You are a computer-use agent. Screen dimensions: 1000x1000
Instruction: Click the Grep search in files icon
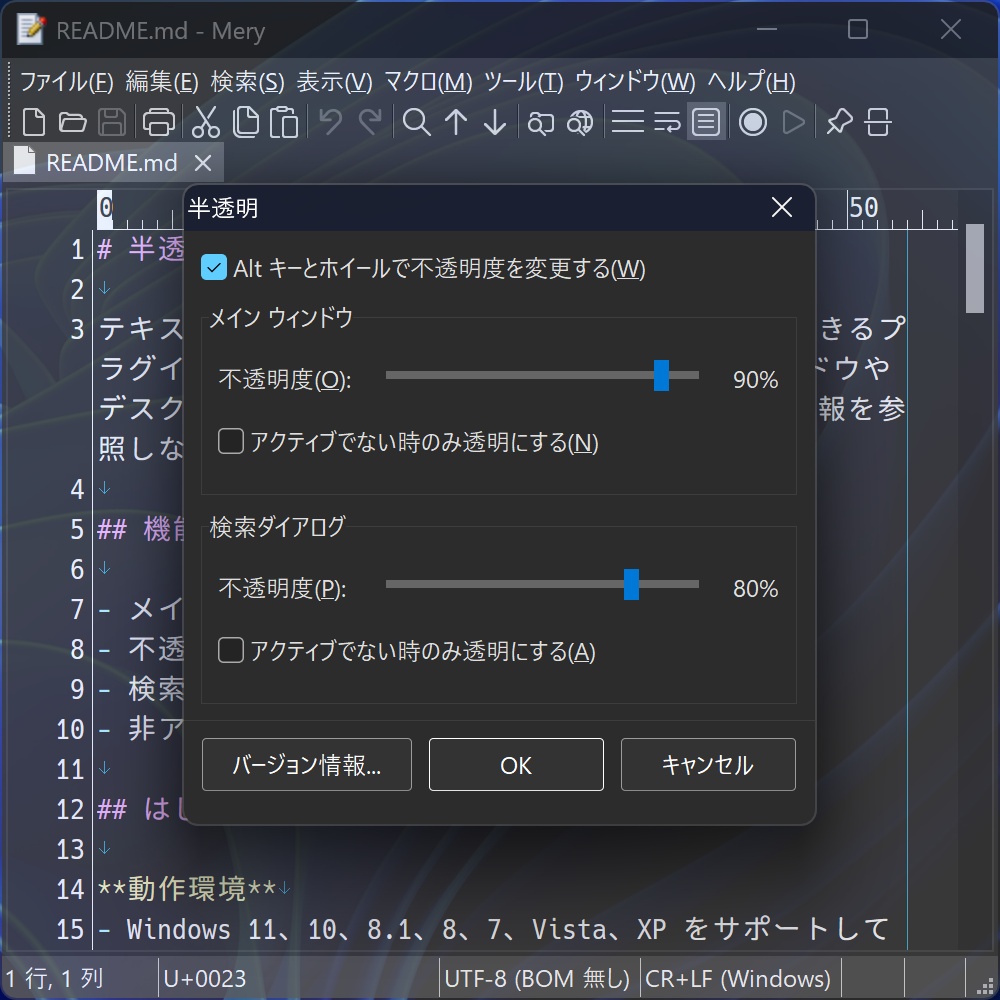[x=580, y=122]
